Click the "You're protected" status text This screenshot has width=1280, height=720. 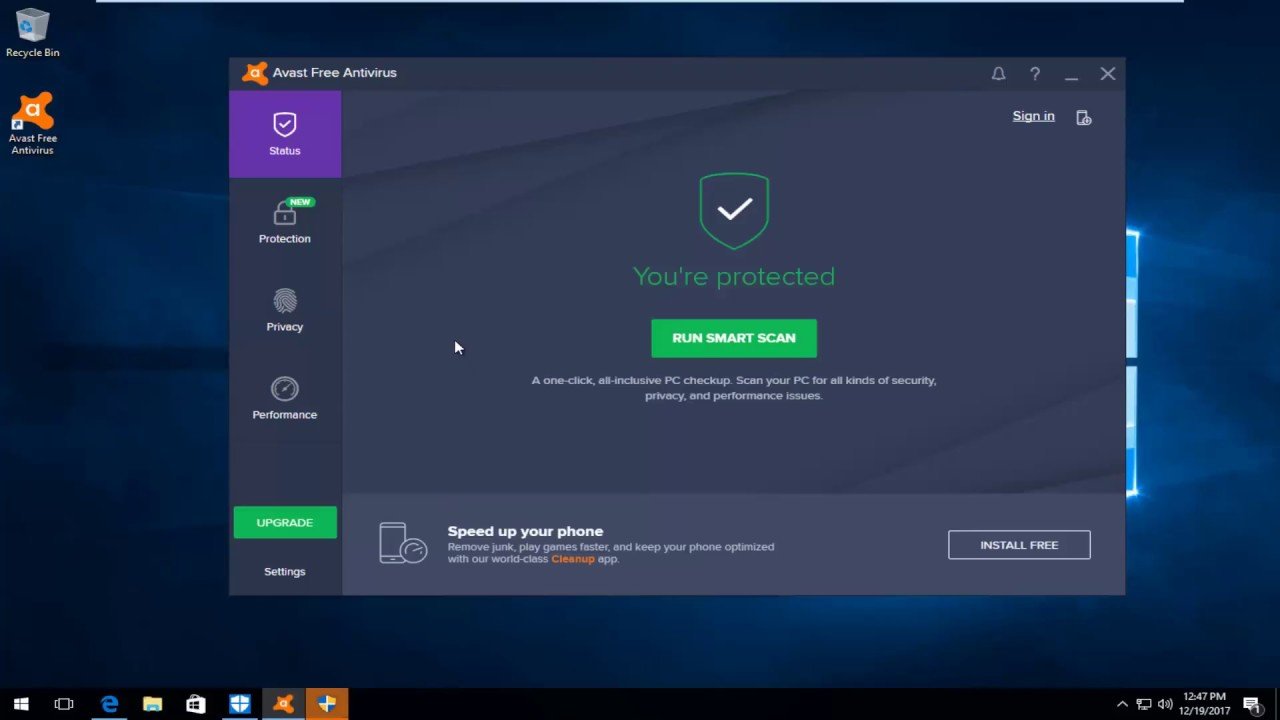coord(734,276)
